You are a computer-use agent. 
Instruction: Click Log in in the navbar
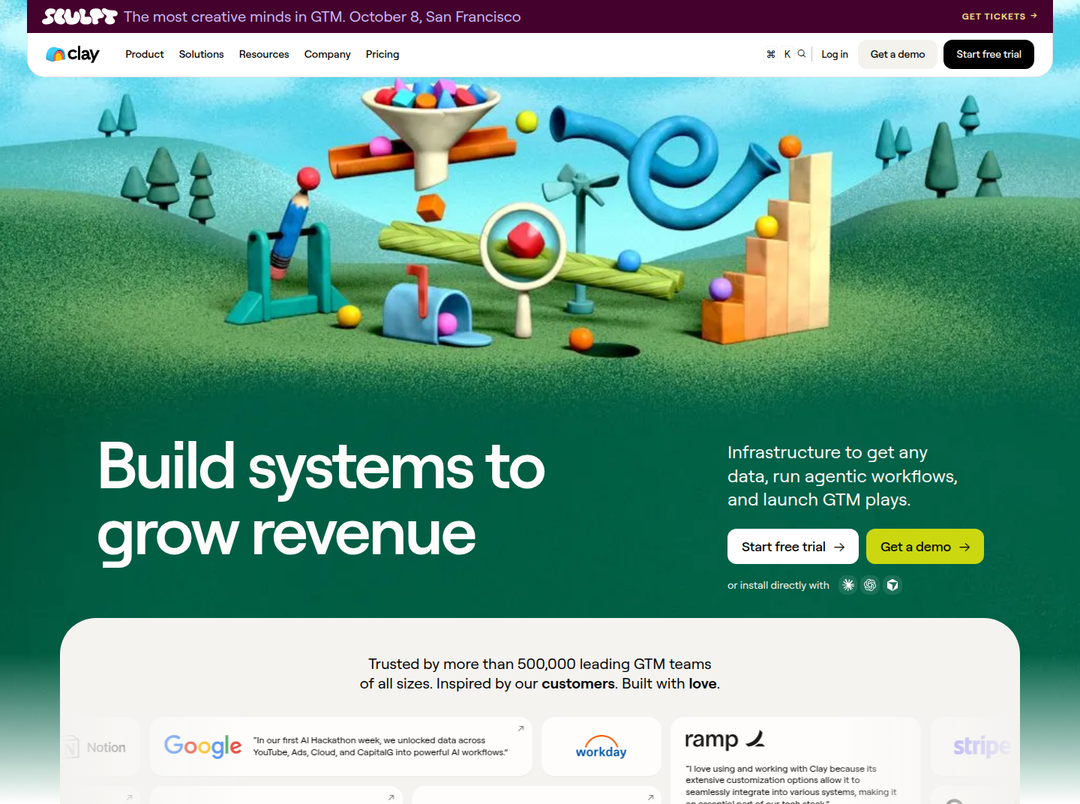(x=834, y=54)
